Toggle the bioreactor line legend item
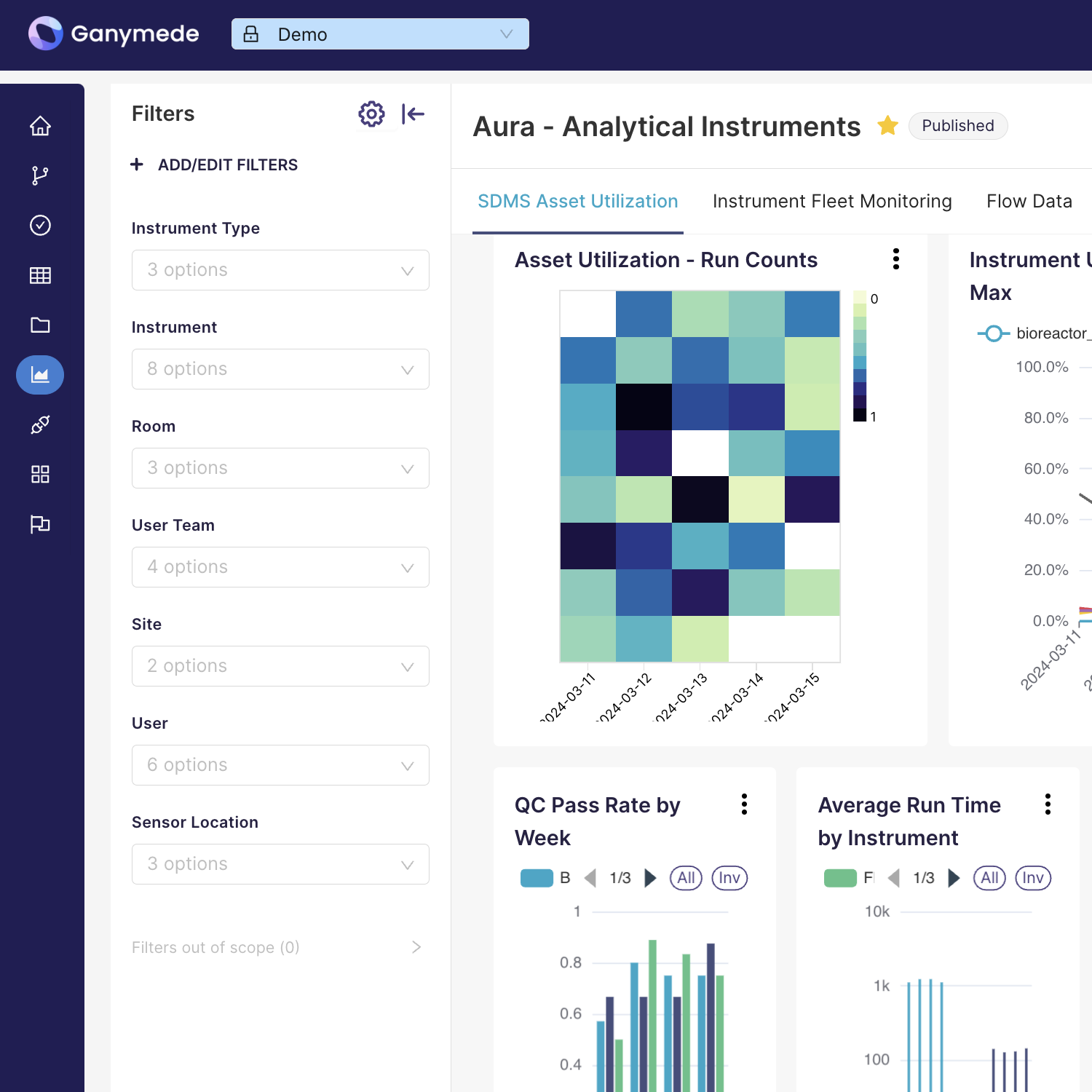The height and width of the screenshot is (1092, 1092). click(x=1034, y=333)
